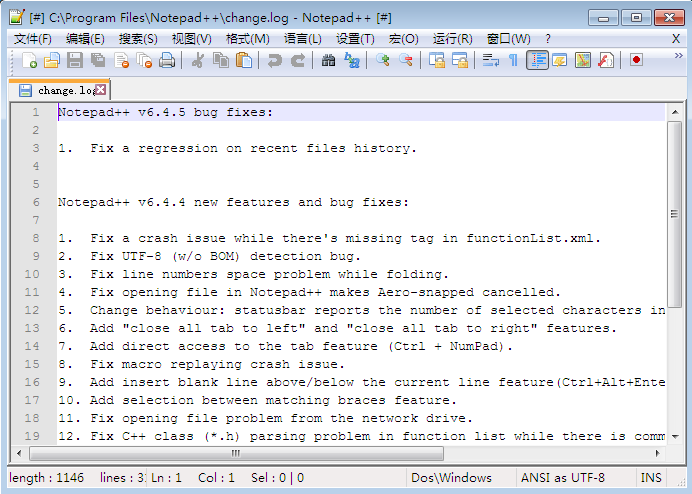Click horizontal scrollbar right arrow
The image size is (692, 494).
tap(658, 453)
